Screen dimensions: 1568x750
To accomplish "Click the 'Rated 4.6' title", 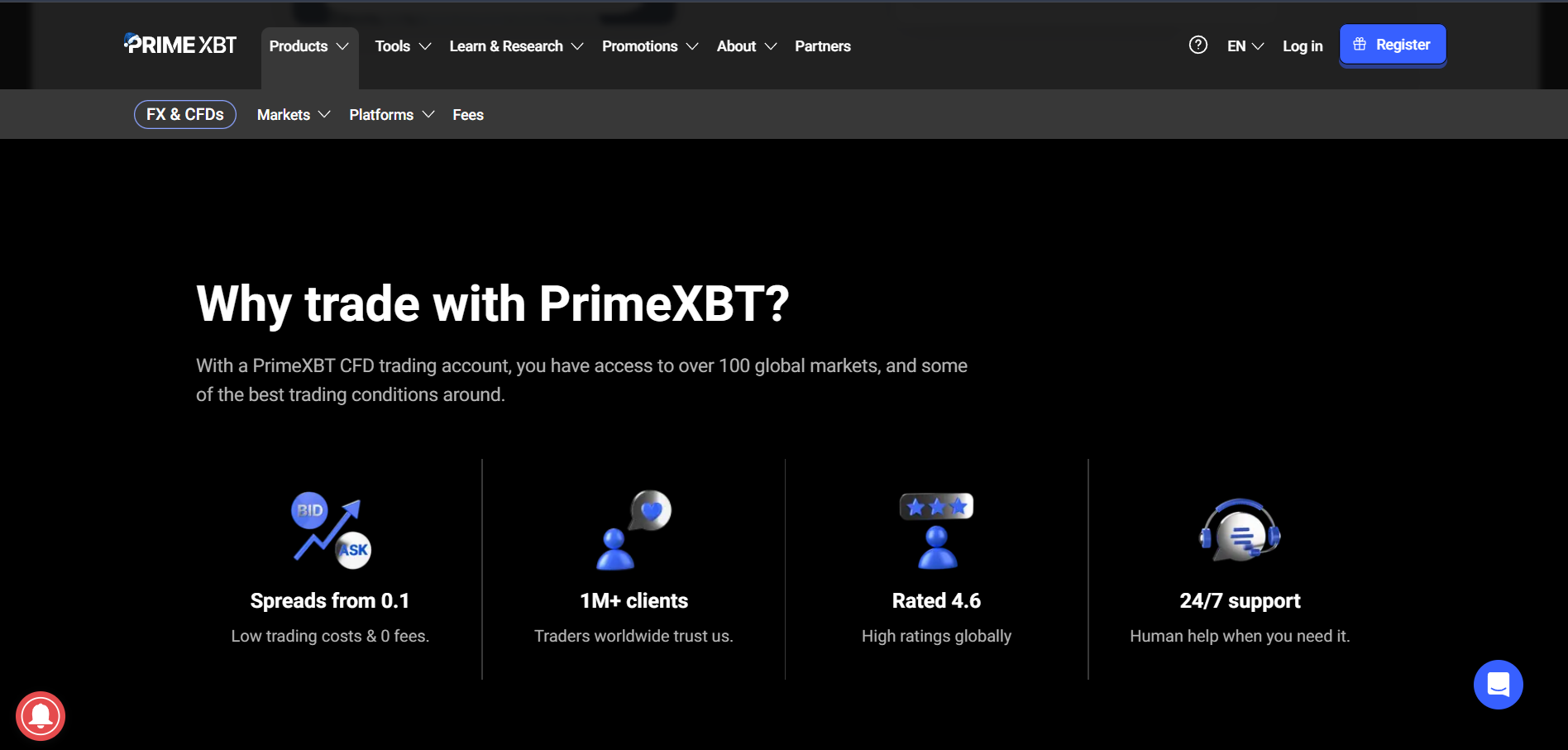I will [x=936, y=601].
